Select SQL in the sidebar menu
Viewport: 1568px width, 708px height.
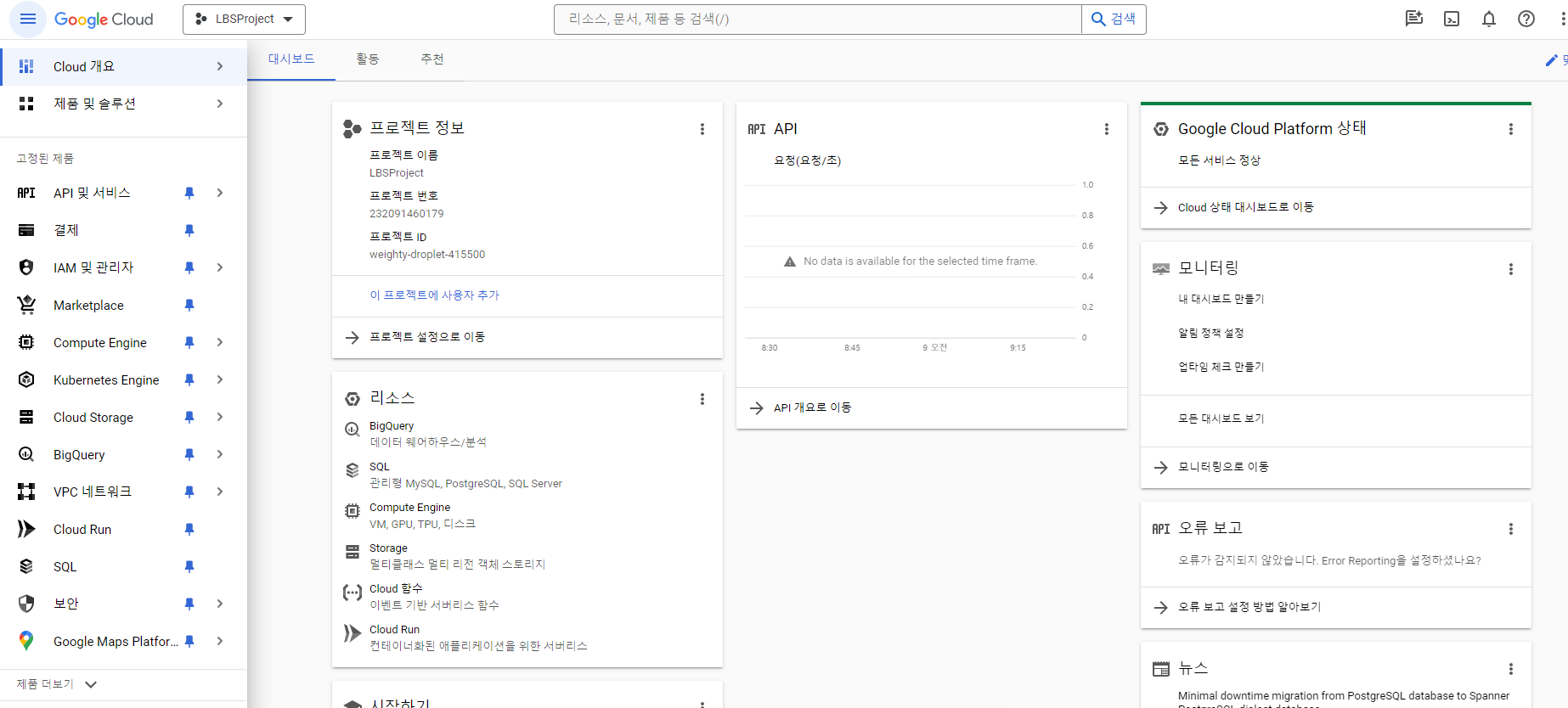pos(65,566)
